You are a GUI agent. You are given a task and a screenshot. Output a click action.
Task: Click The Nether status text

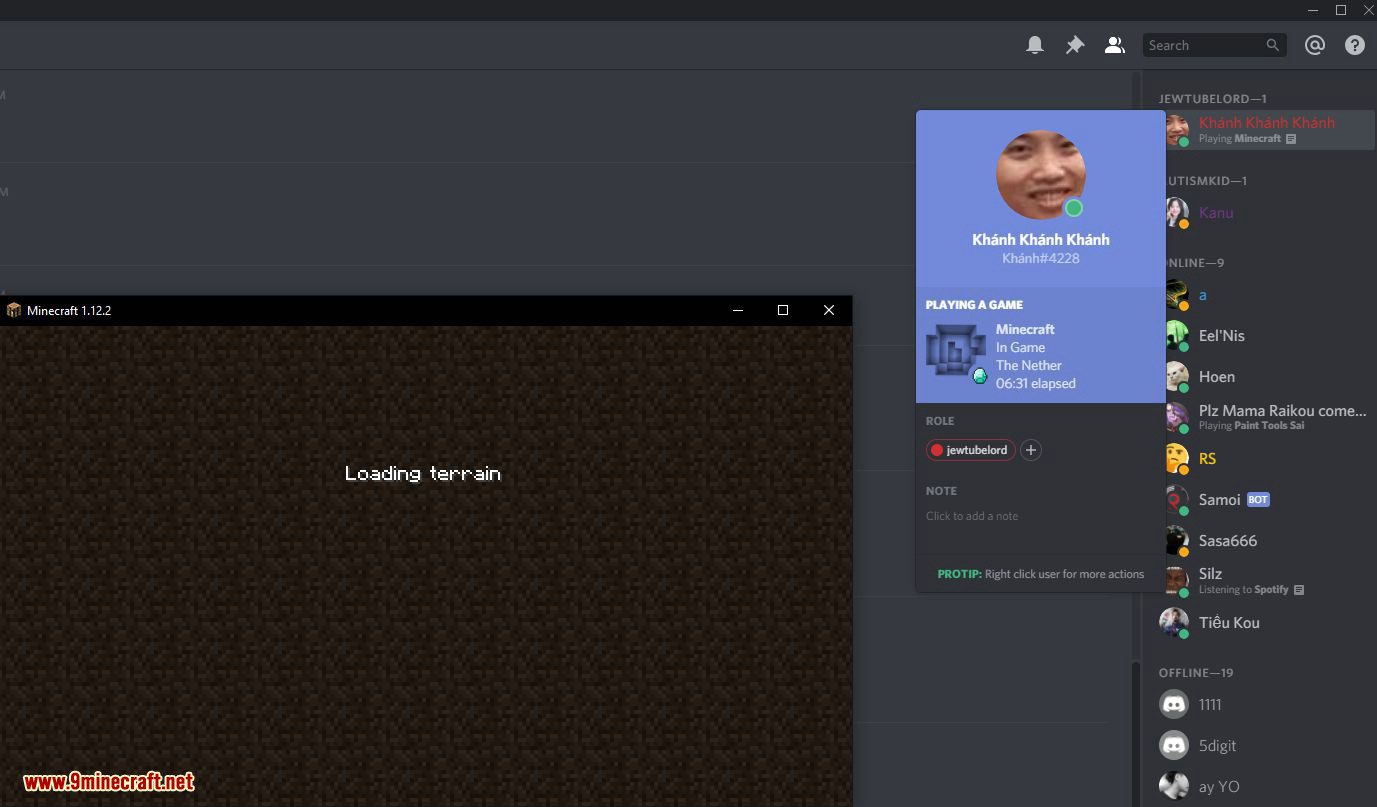(x=1029, y=365)
